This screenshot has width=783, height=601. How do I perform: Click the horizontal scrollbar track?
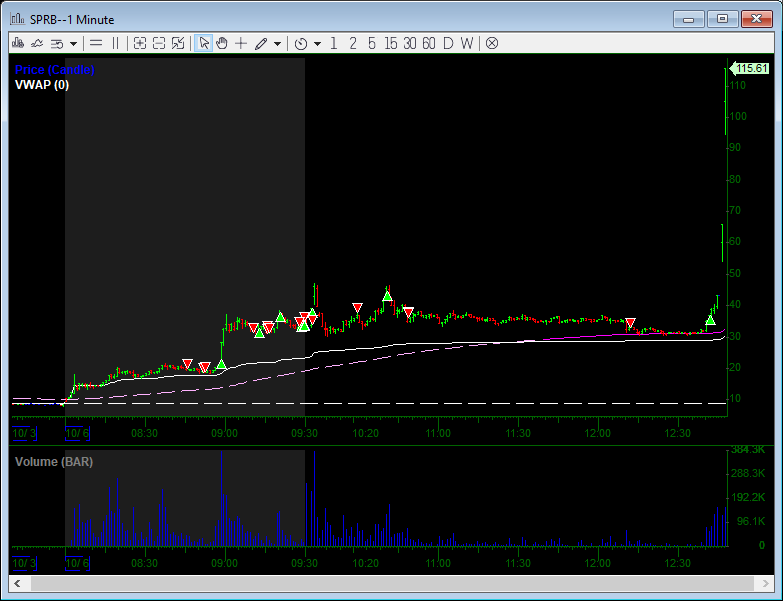tap(392, 583)
